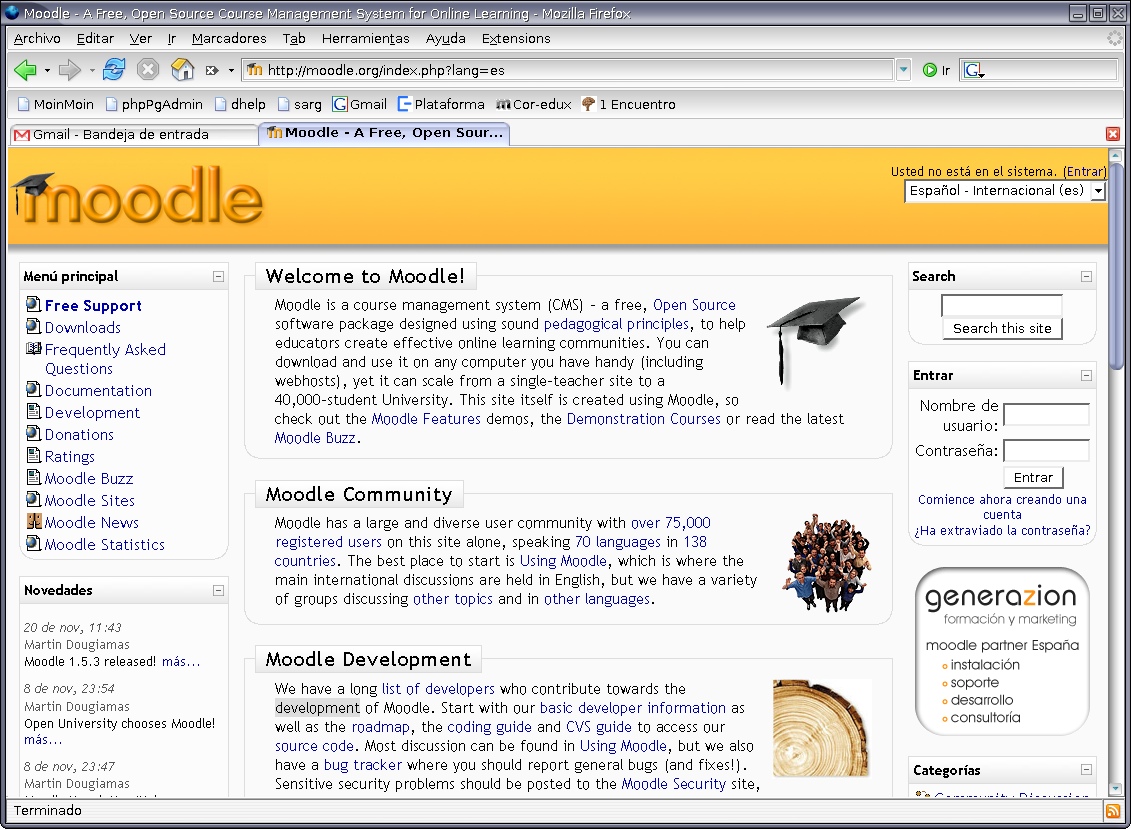
Task: Click the Google search engine icon
Action: (973, 70)
